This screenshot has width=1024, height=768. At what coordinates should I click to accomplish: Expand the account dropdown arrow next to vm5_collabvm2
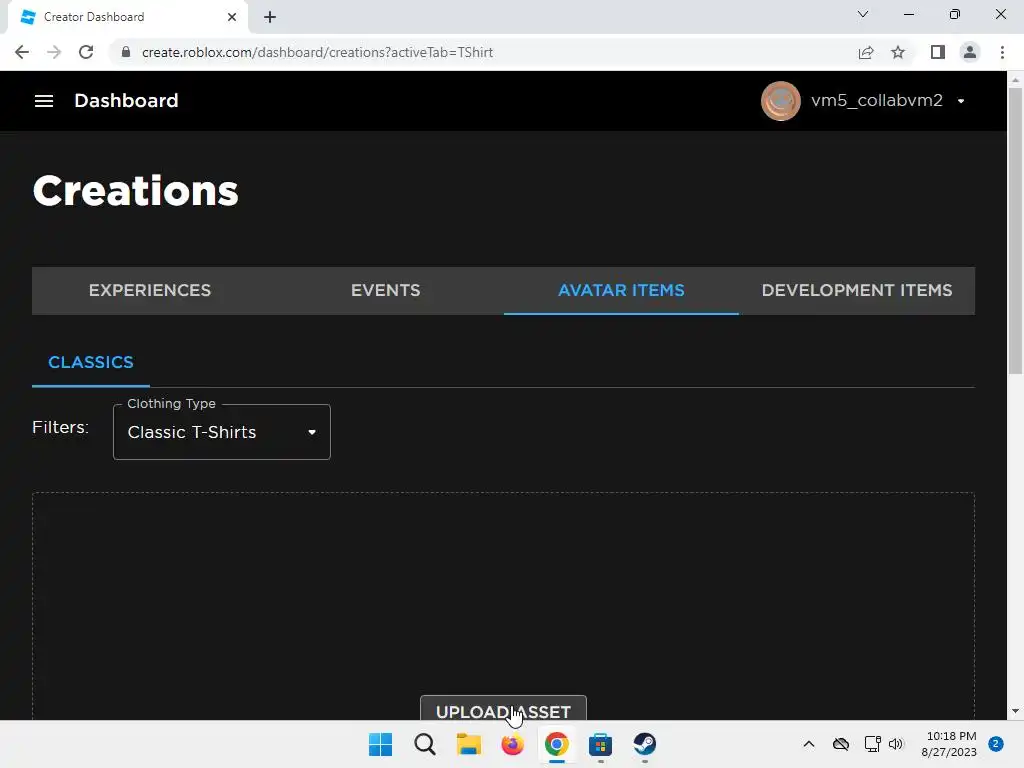coord(961,101)
